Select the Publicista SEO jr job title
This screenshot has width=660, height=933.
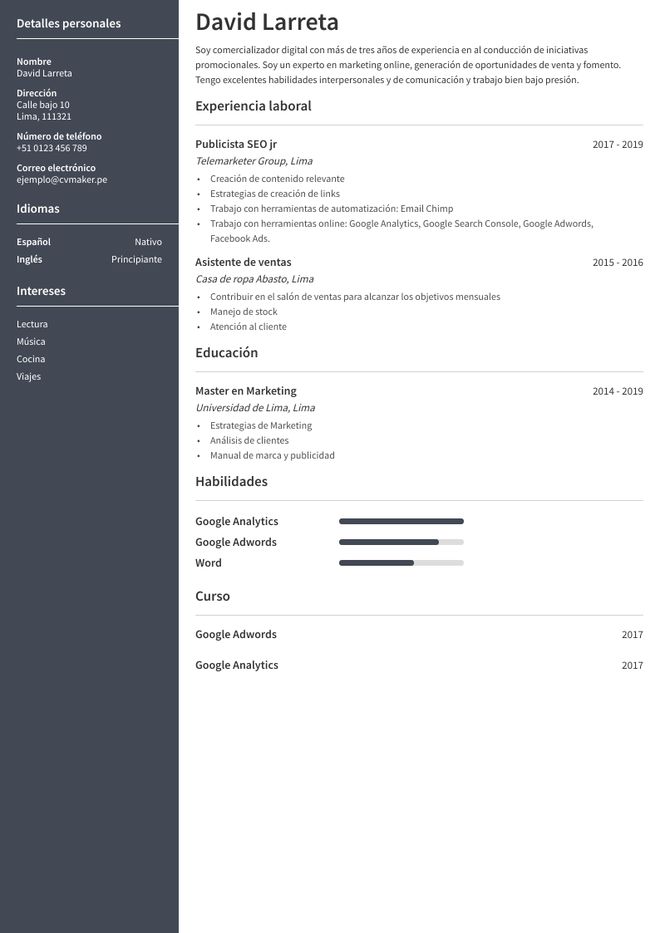point(236,144)
